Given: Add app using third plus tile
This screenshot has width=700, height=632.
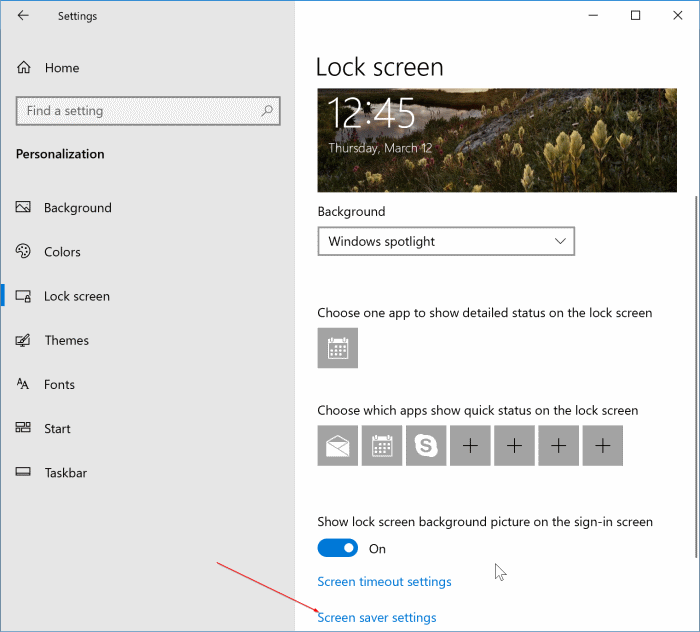Looking at the screenshot, I should pos(558,445).
